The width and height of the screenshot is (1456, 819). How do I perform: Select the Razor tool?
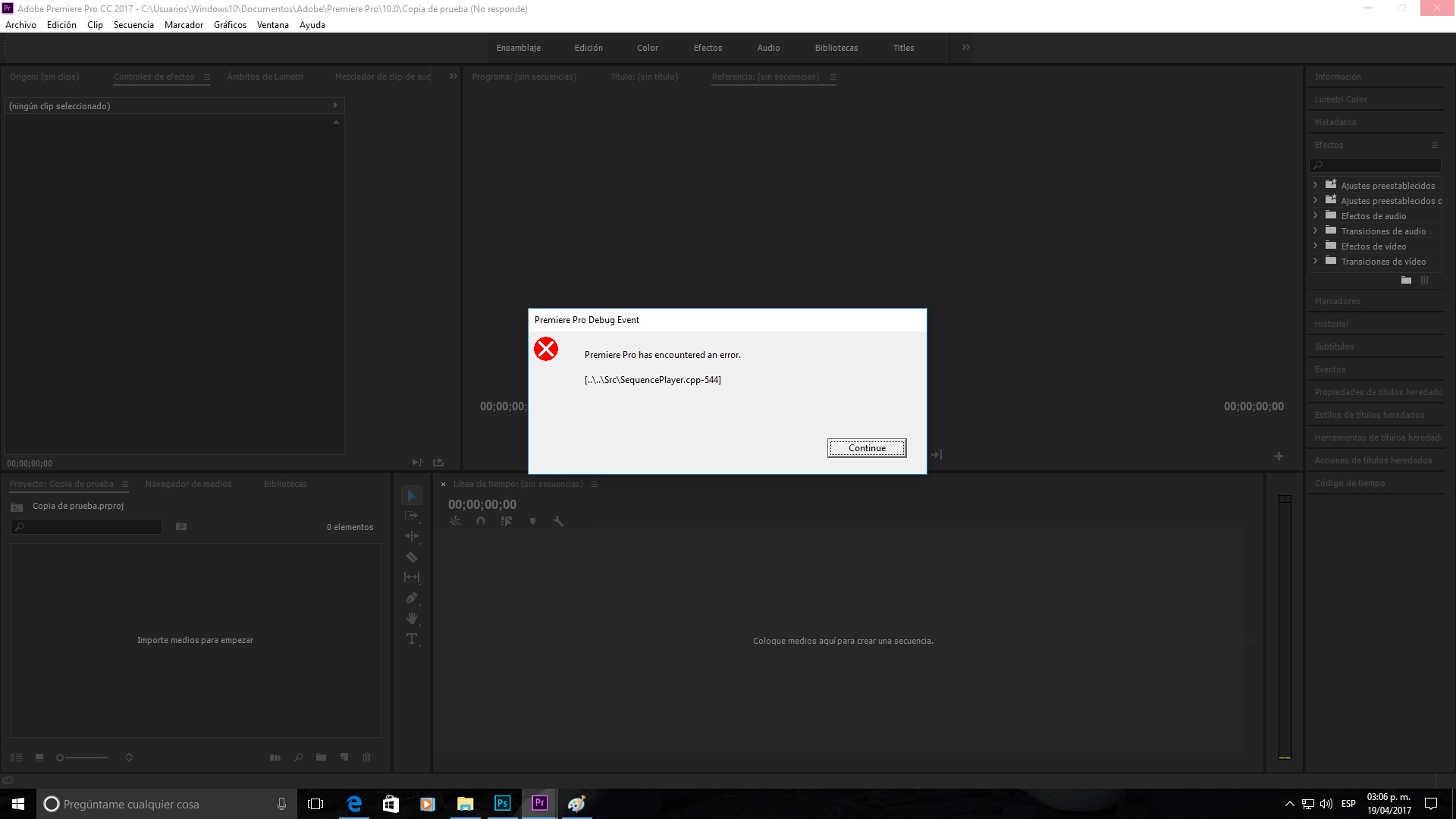[412, 557]
